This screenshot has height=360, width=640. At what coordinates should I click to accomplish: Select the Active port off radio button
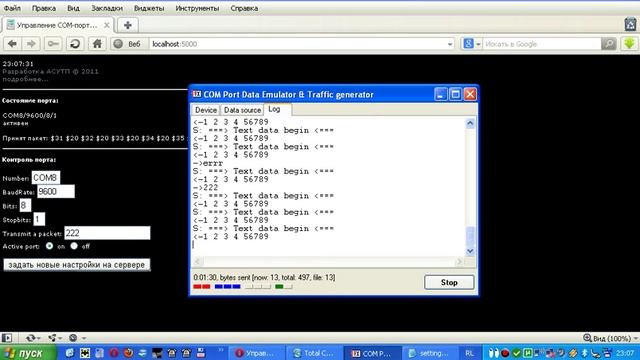[74, 246]
